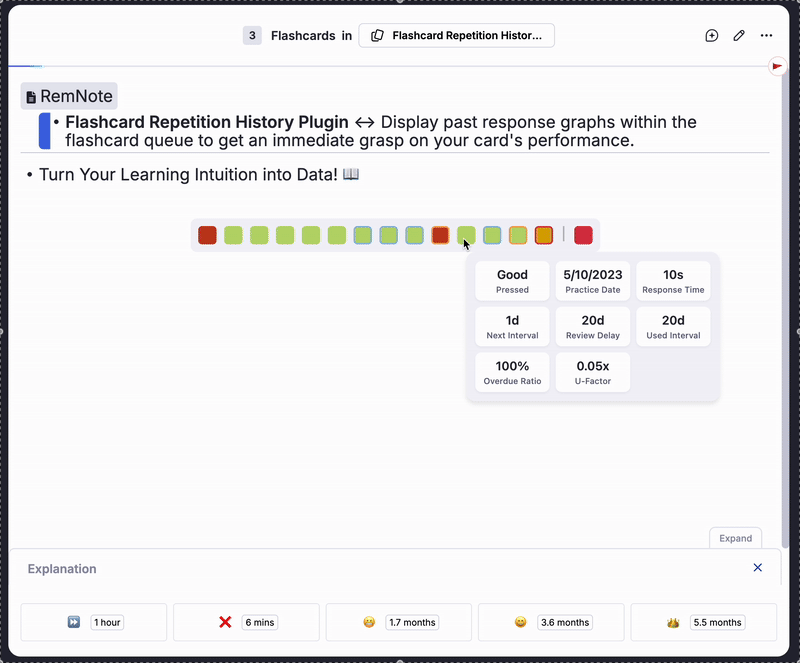Open Flashcard Repetition History document selector
The width and height of the screenshot is (800, 663).
point(456,35)
